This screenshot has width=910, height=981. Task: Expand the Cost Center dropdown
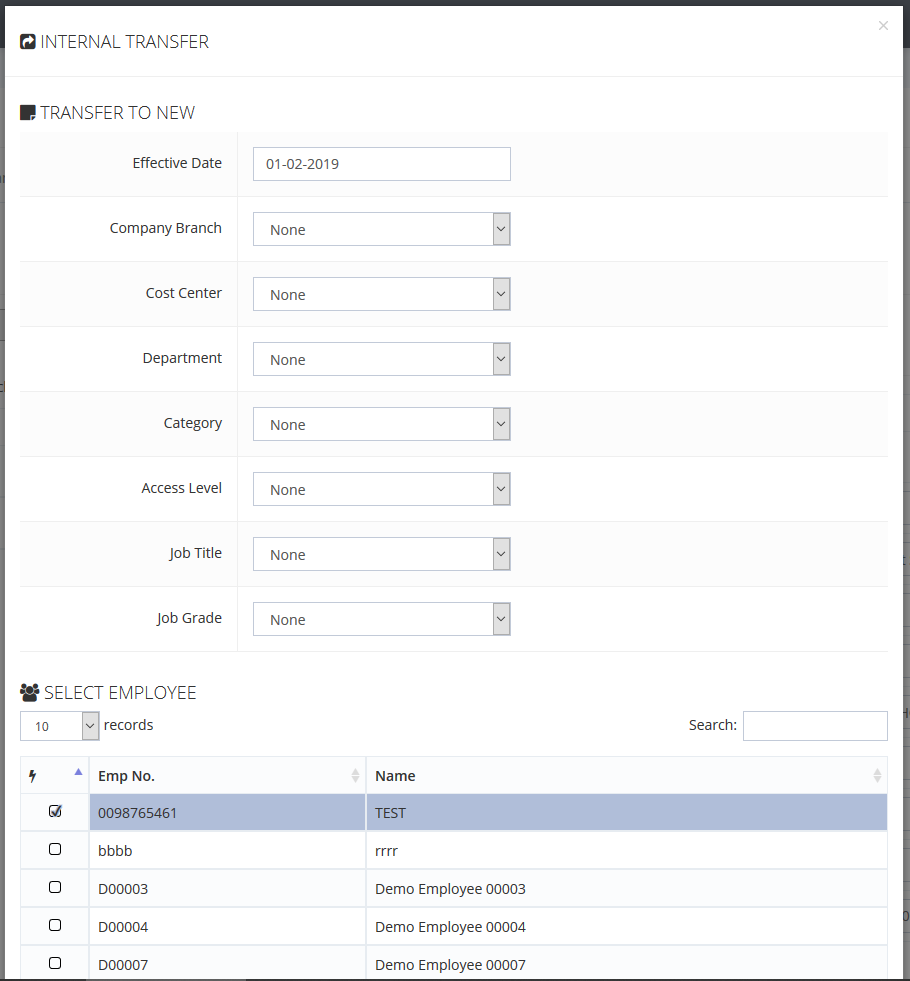tap(381, 294)
